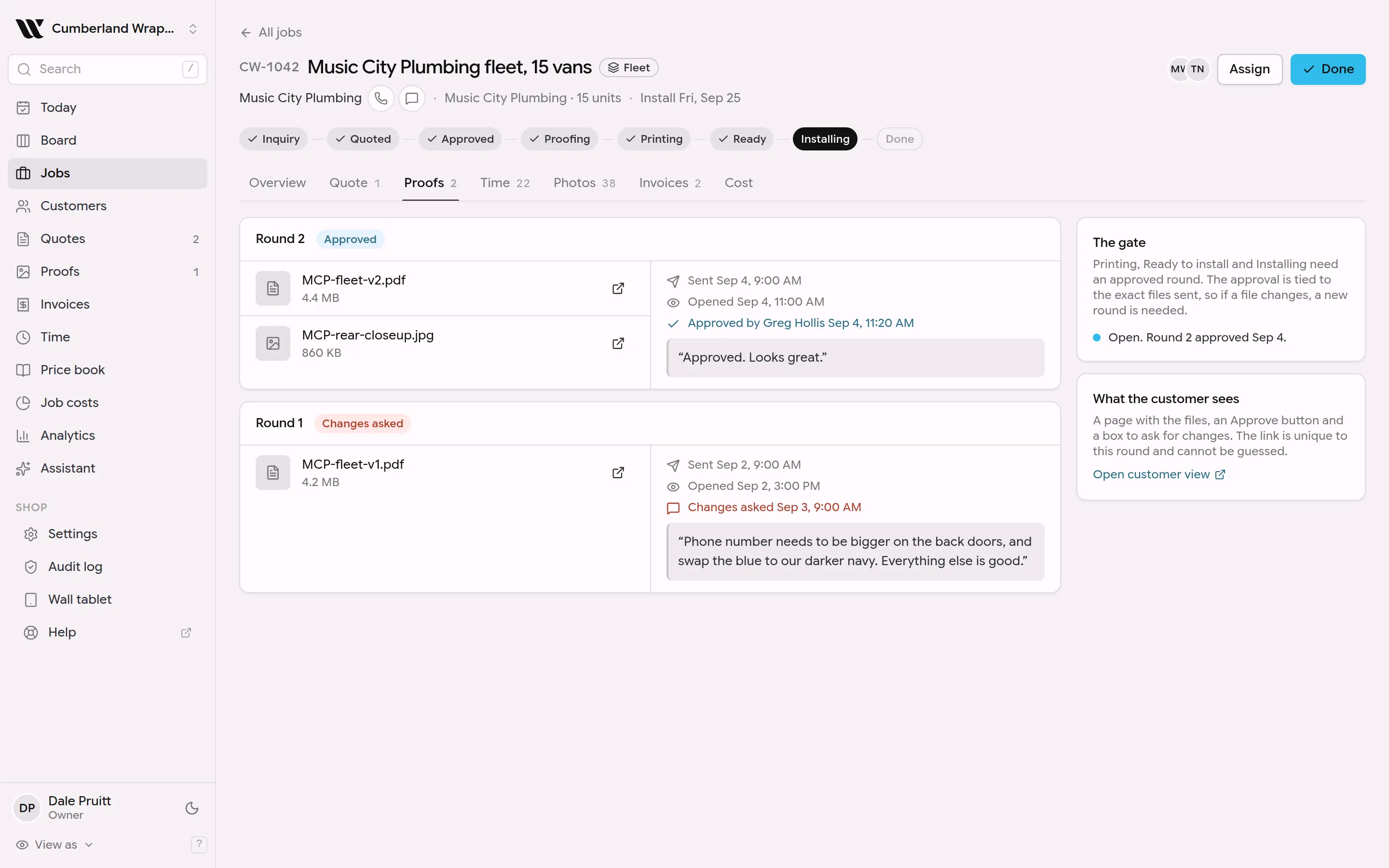Open Quotes in the sidebar
Image resolution: width=1389 pixels, height=868 pixels.
(108, 239)
